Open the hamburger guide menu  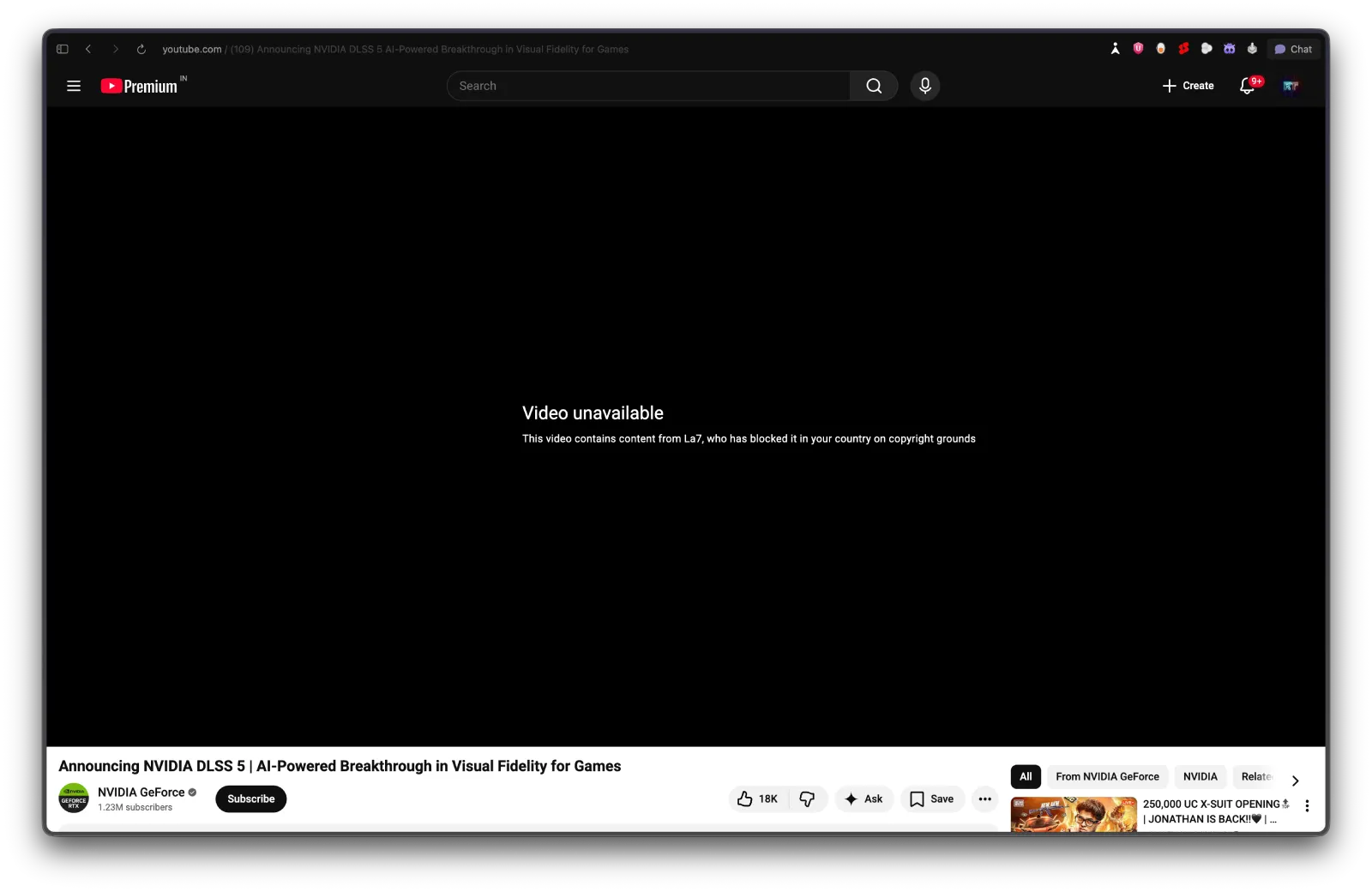(x=74, y=86)
